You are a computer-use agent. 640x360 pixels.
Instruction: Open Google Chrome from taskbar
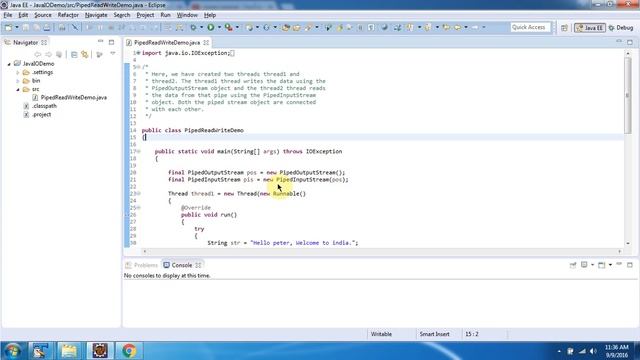(x=129, y=351)
